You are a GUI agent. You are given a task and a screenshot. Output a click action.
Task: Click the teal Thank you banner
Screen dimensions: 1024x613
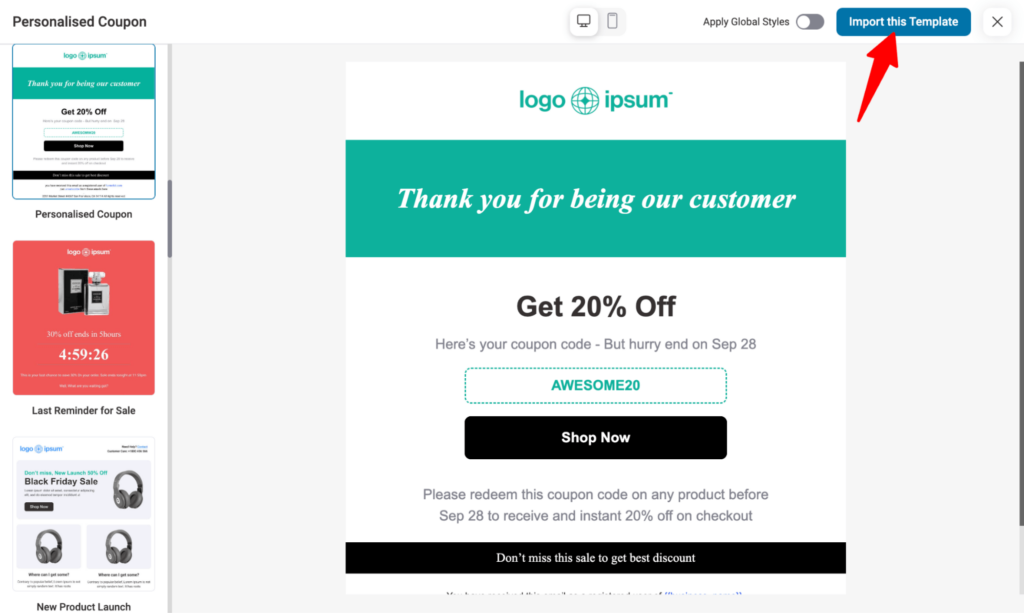(595, 198)
